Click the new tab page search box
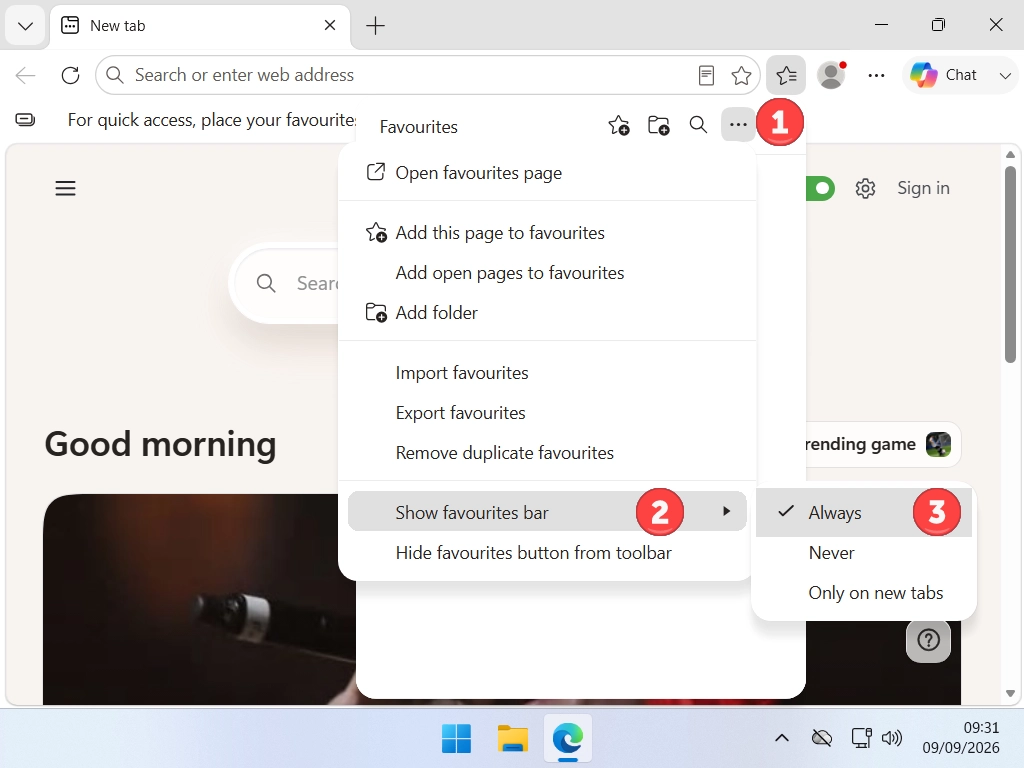This screenshot has height=768, width=1024. click(x=284, y=283)
